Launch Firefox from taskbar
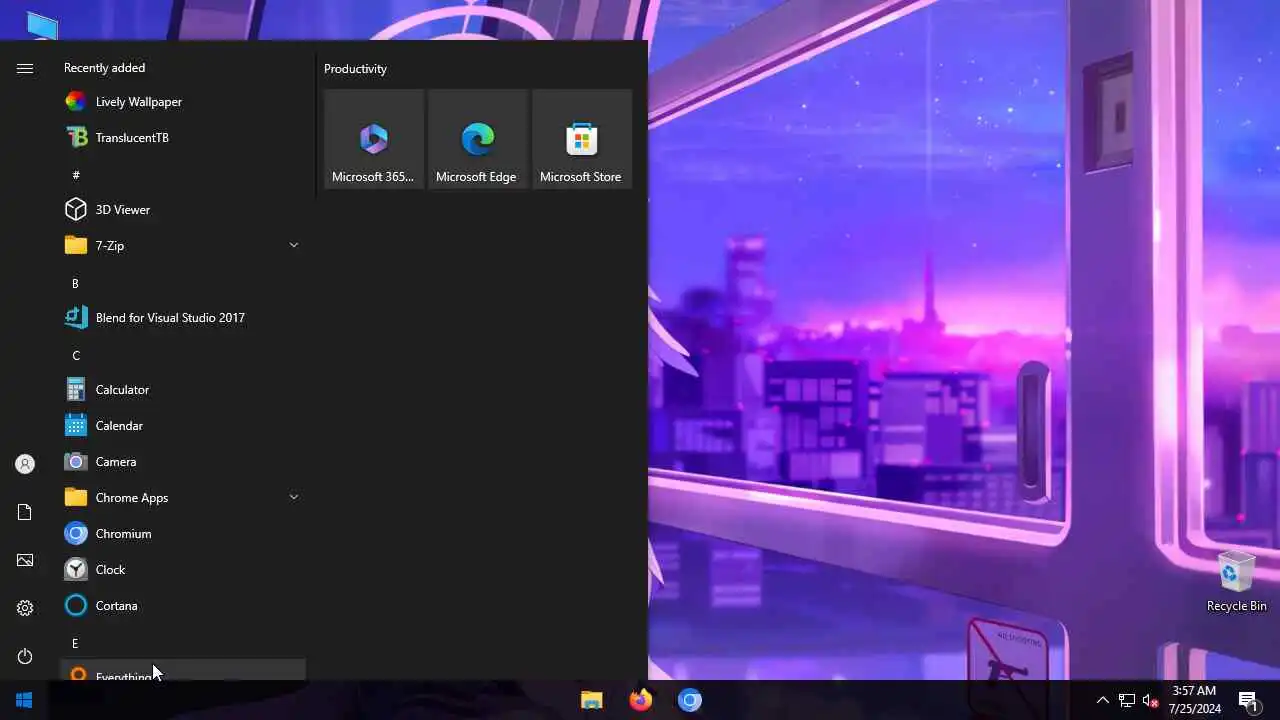1280x720 pixels. 641,700
